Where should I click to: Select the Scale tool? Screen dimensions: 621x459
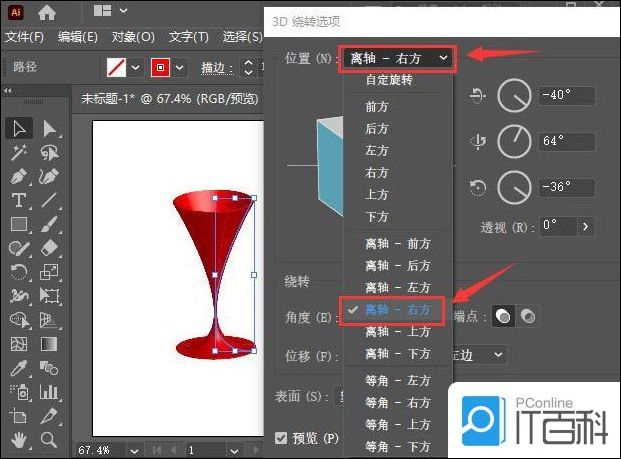50,272
